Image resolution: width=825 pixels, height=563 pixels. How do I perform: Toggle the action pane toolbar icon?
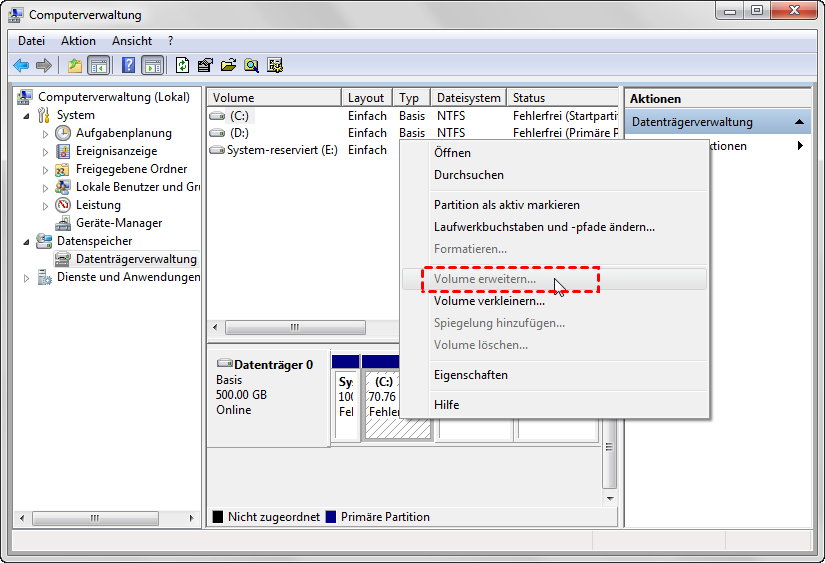pyautogui.click(x=153, y=66)
